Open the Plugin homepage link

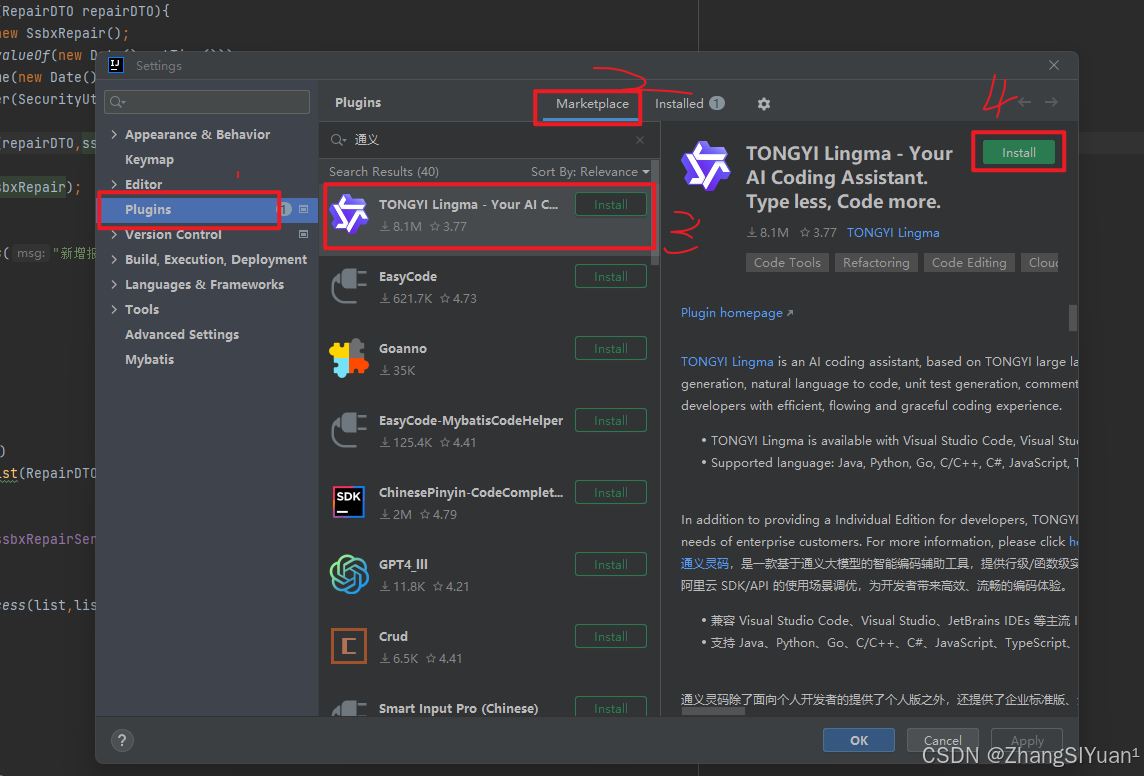point(736,312)
